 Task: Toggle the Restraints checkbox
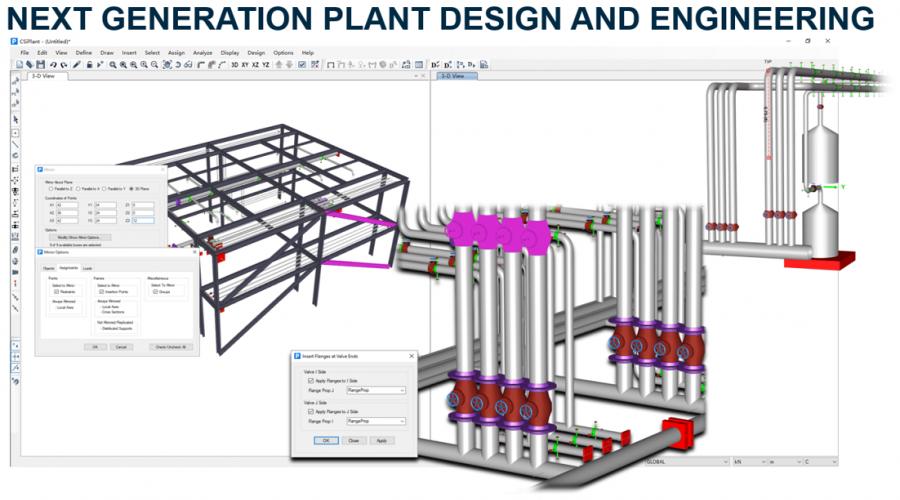click(x=56, y=292)
